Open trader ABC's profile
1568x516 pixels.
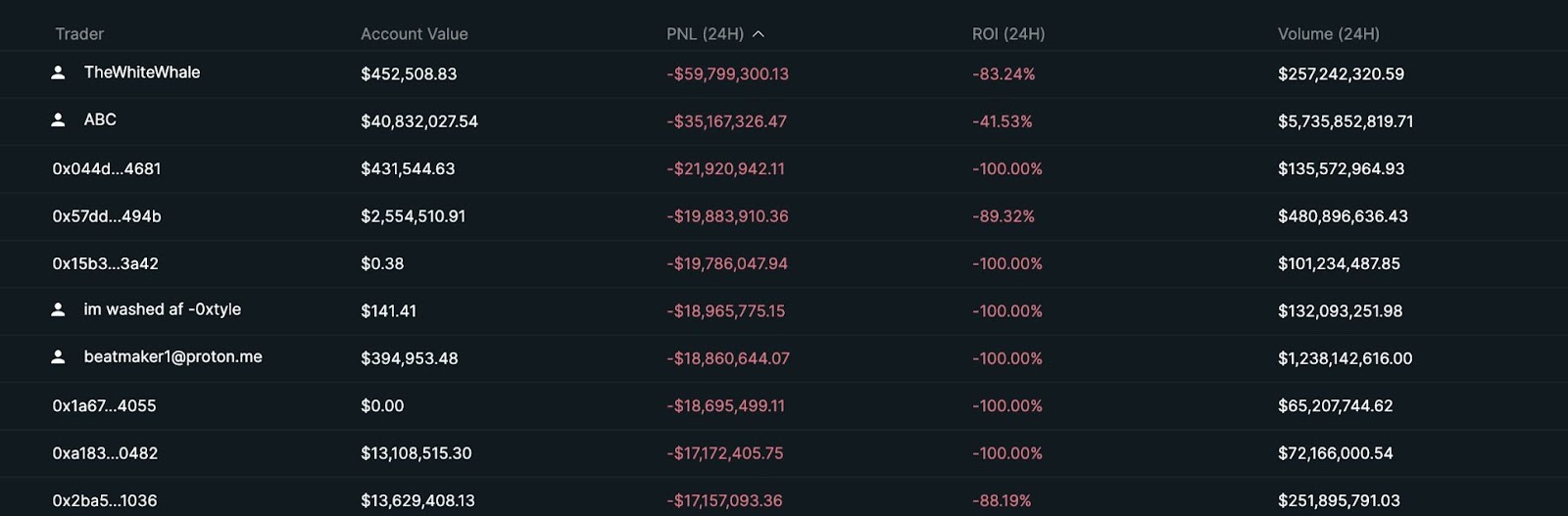coord(100,119)
